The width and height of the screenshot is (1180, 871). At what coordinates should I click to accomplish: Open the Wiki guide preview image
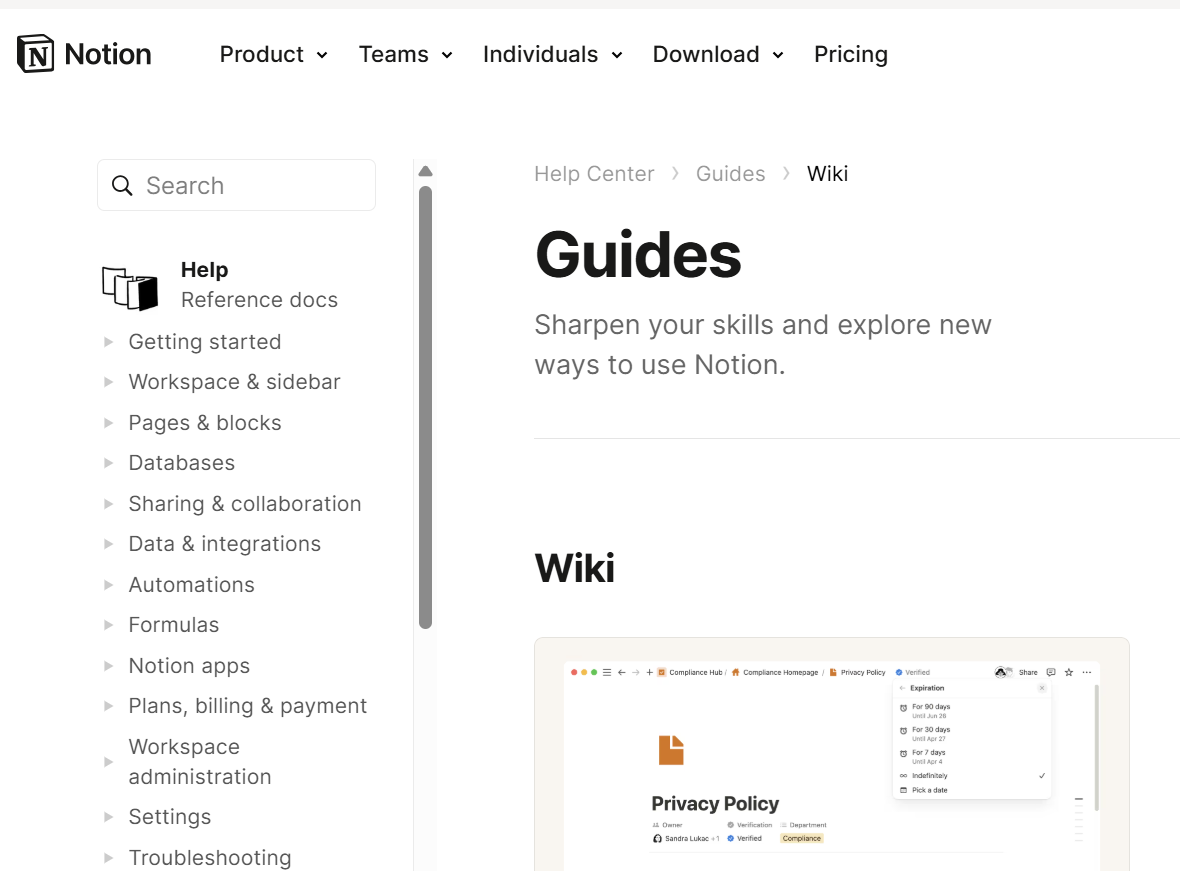[832, 754]
